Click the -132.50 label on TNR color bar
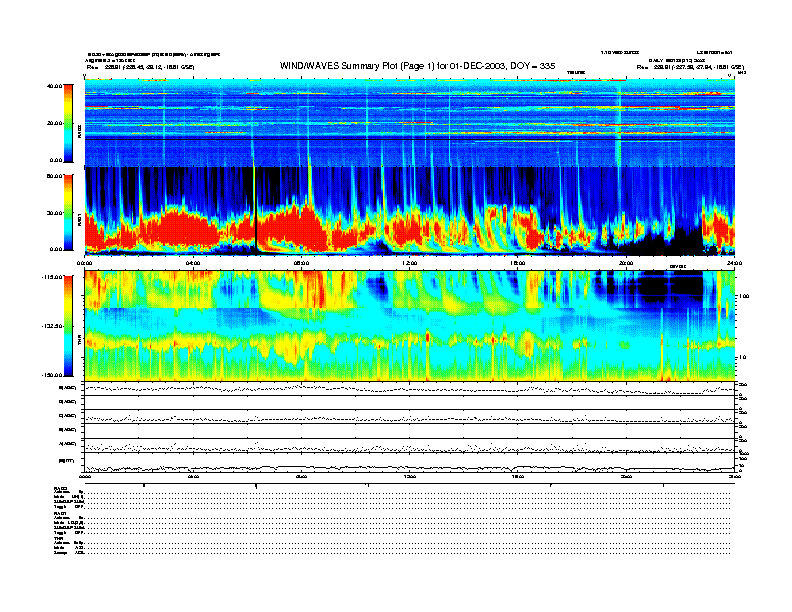 tap(52, 326)
